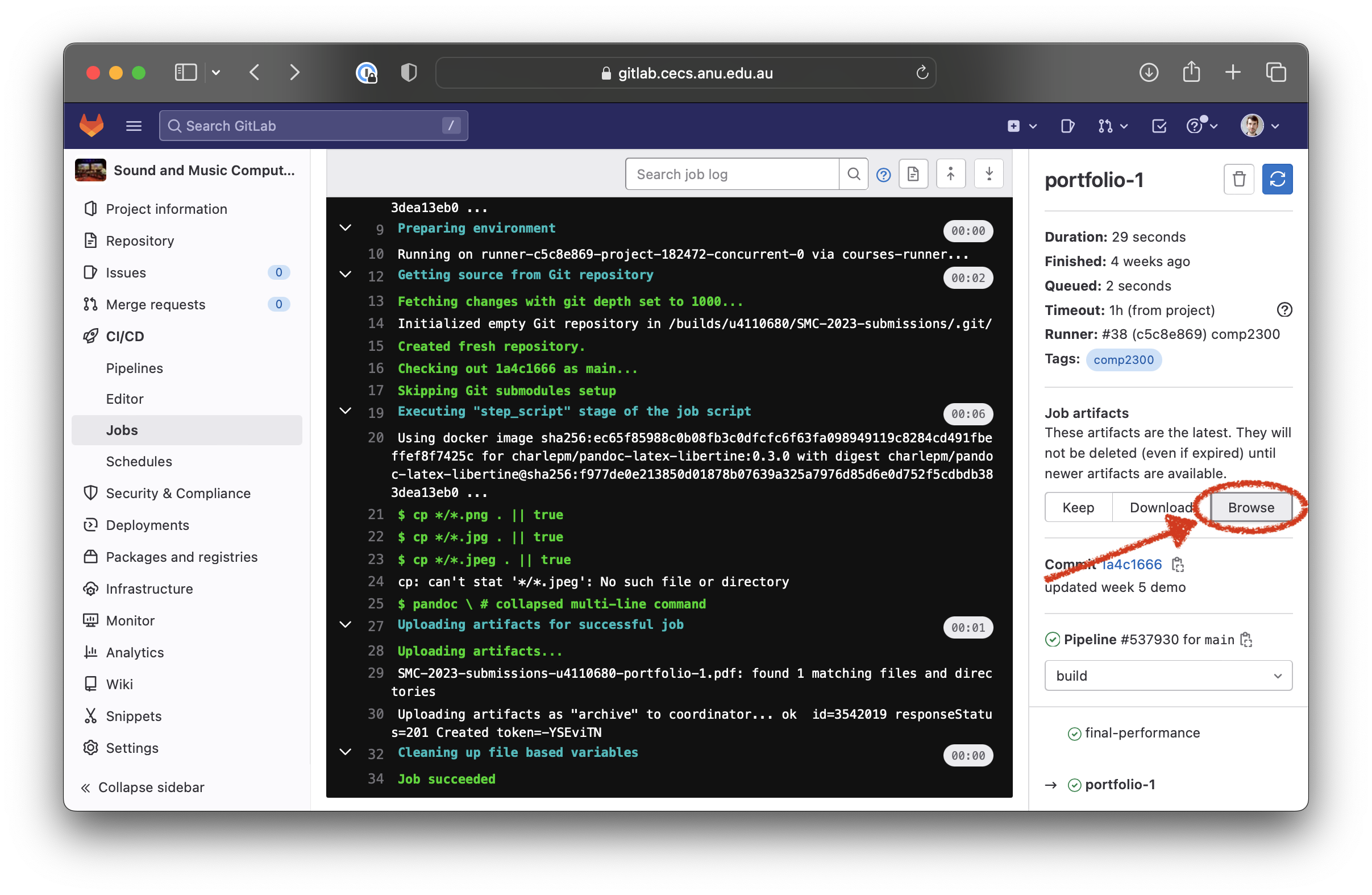Open Pipelines in the CI/CD menu

[x=134, y=368]
